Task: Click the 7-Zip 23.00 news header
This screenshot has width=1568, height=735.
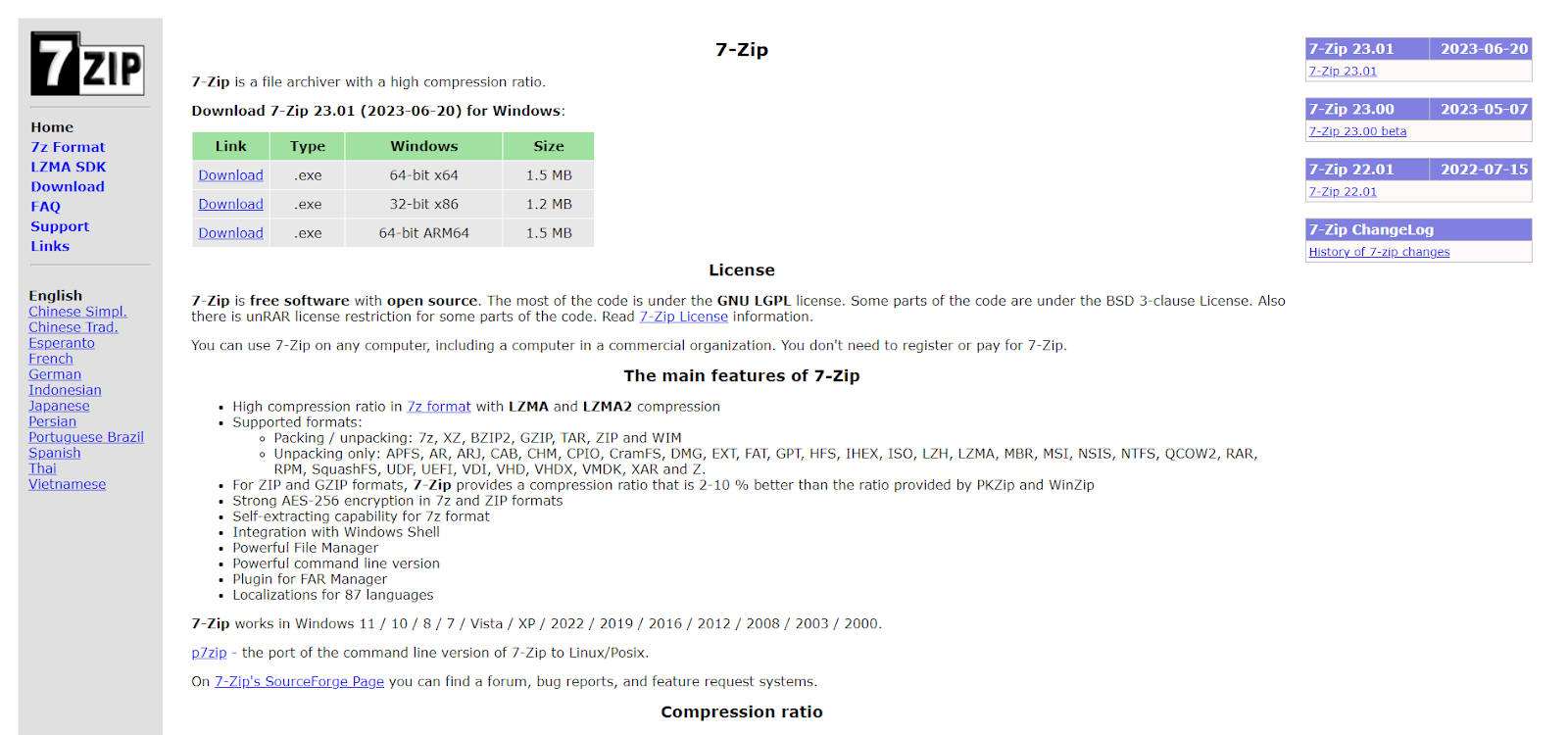Action: coord(1367,109)
